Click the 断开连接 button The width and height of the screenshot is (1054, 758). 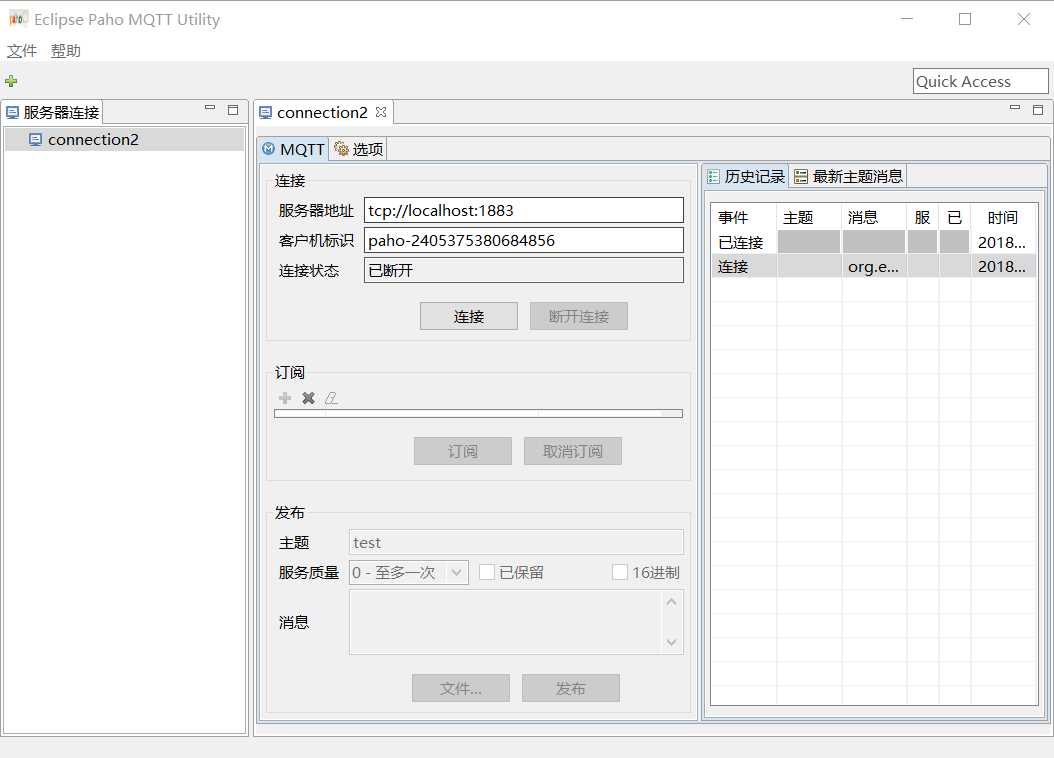579,316
